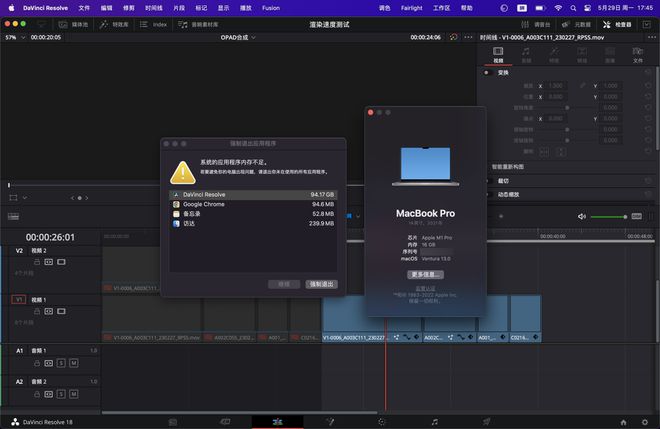Click the 强制退出 (Force Quit) button
This screenshot has height=429, width=660.
(322, 284)
